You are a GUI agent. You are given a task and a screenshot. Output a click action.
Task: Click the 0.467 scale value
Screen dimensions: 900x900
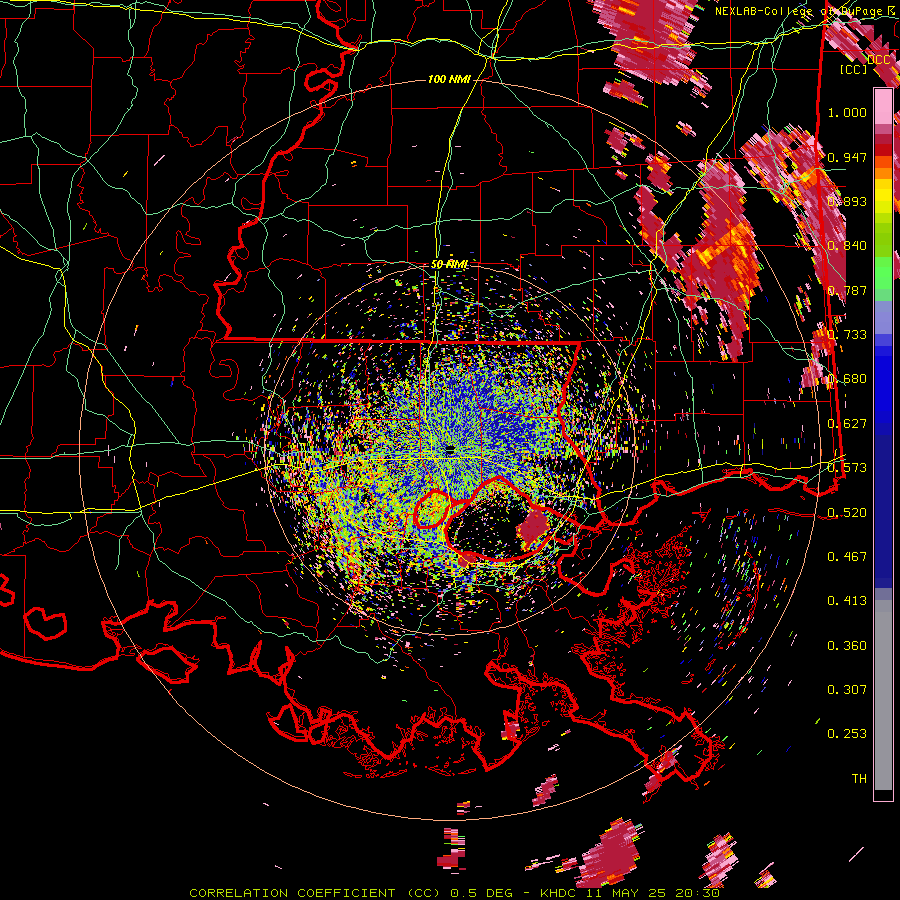847,557
